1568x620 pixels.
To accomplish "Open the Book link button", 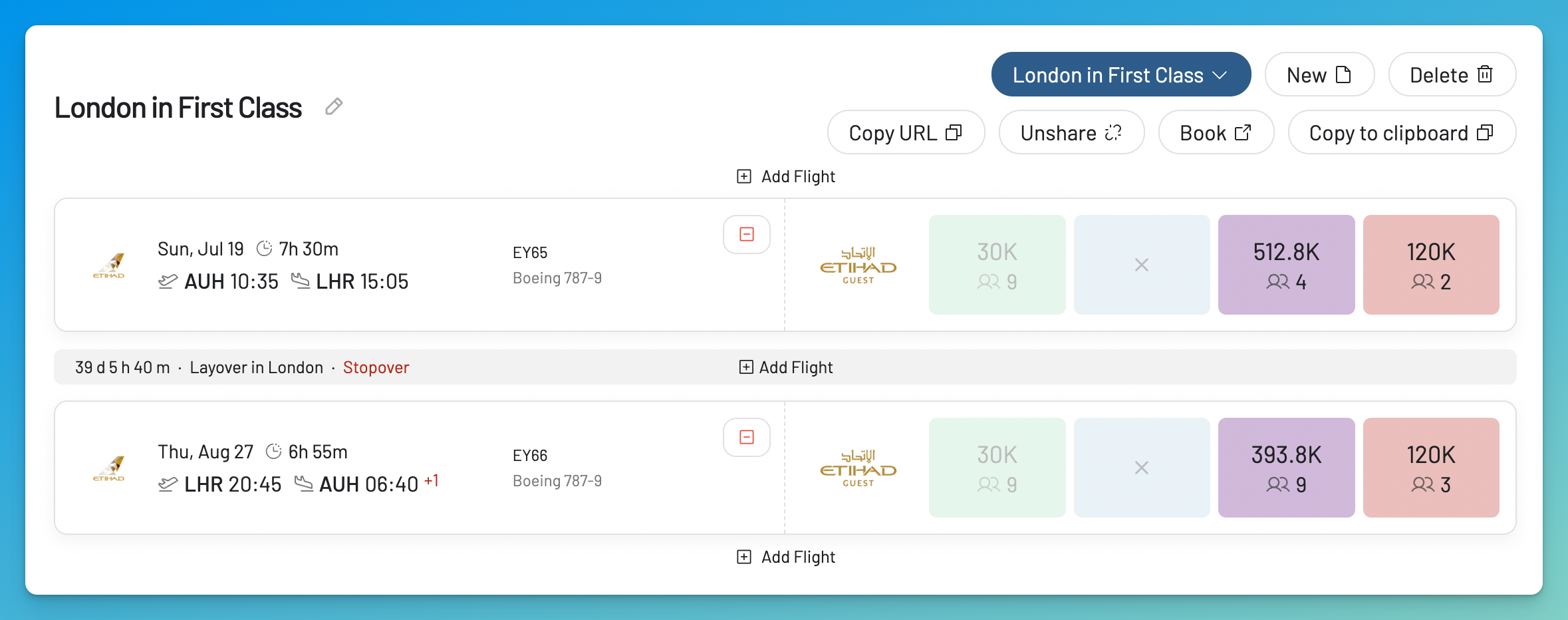I will click(1216, 132).
